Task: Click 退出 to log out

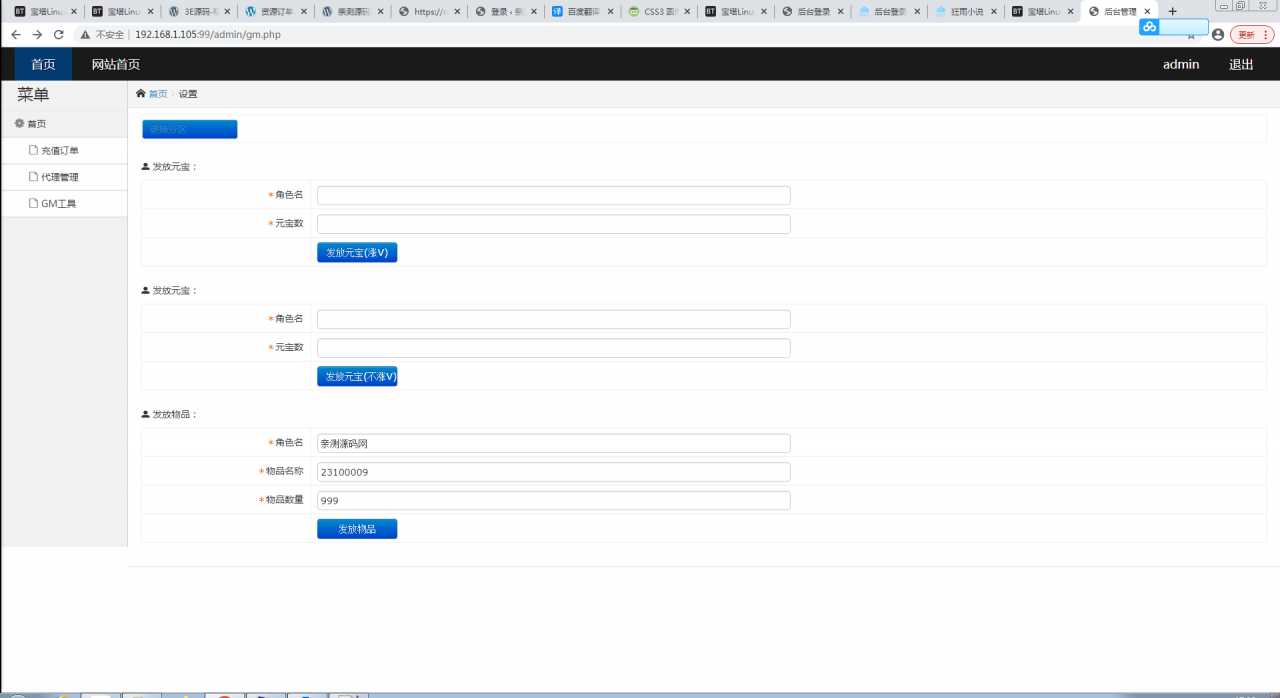Action: coord(1241,64)
